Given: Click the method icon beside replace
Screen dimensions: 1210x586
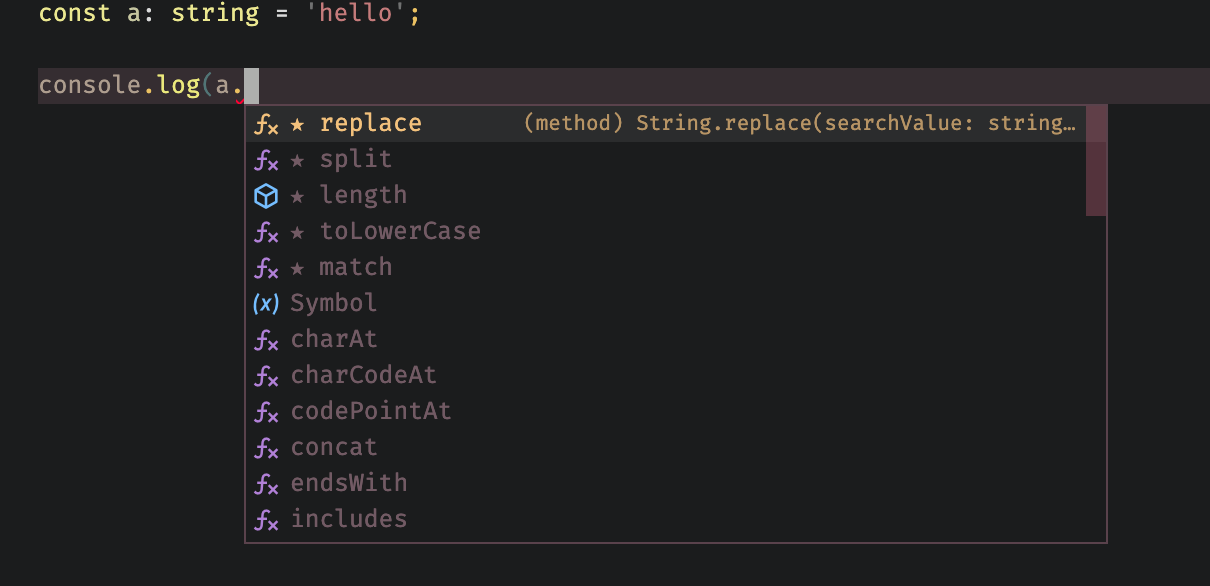Looking at the screenshot, I should pyautogui.click(x=266, y=123).
